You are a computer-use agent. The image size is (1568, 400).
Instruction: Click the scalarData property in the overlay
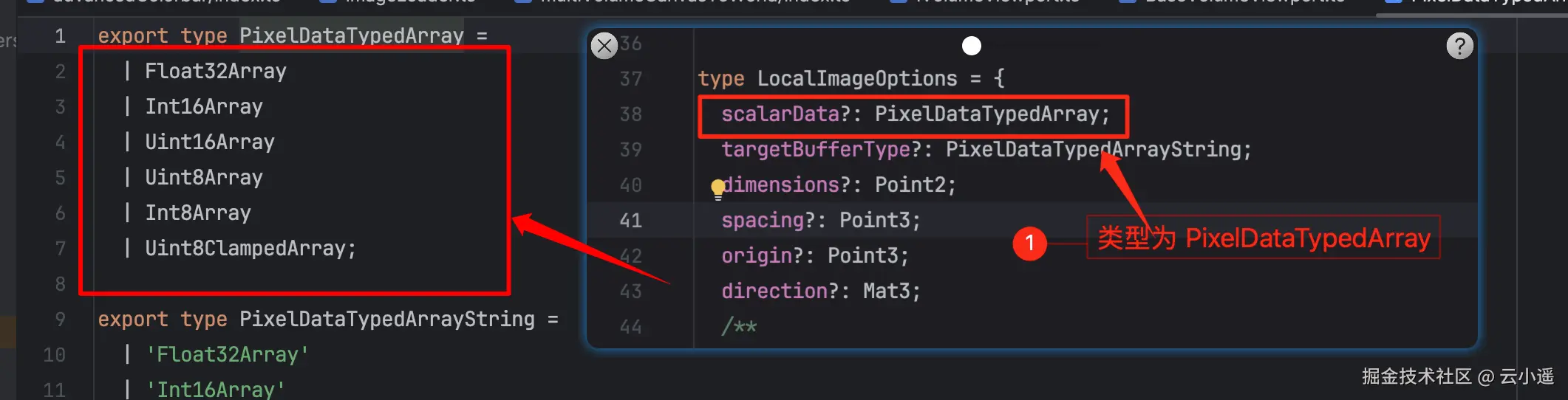pos(780,114)
